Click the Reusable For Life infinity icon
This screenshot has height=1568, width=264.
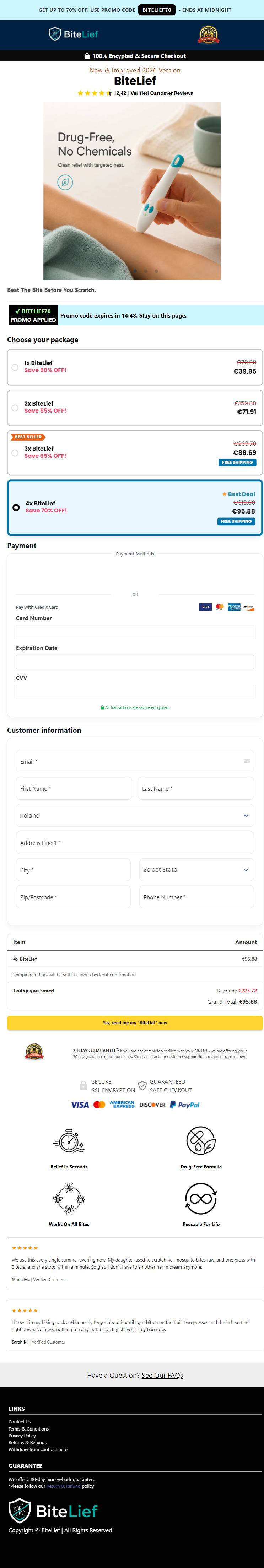(201, 1198)
